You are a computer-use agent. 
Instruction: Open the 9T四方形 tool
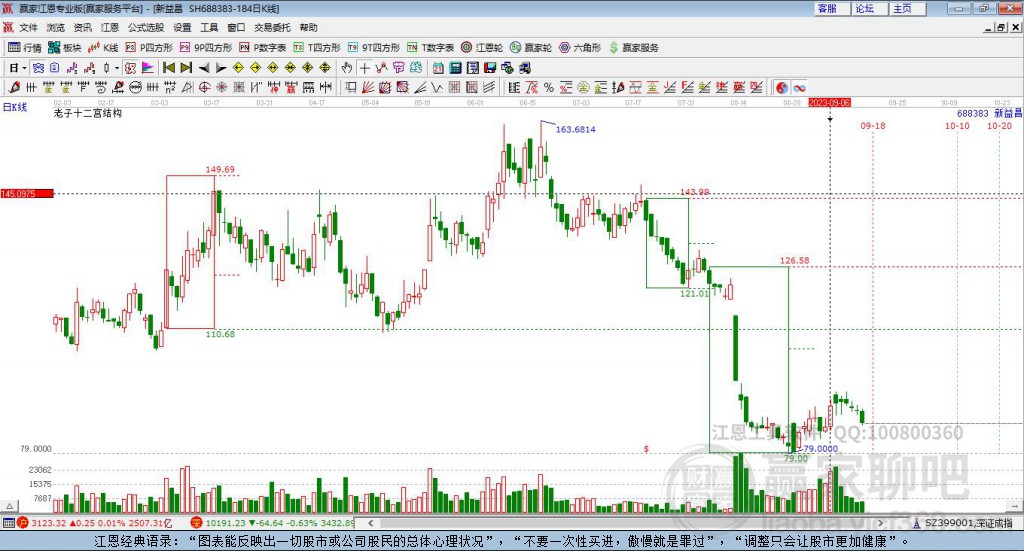click(374, 48)
